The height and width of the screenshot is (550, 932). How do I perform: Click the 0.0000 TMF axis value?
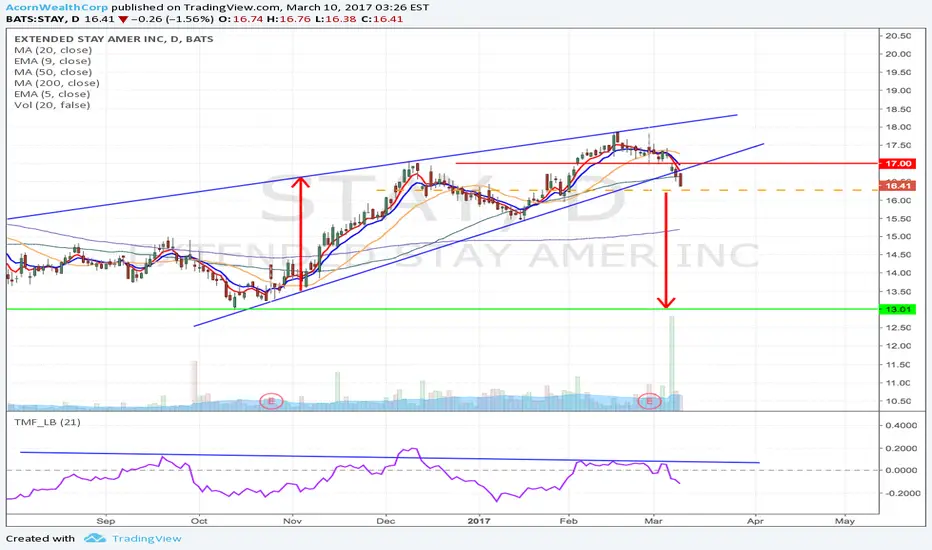tap(901, 470)
